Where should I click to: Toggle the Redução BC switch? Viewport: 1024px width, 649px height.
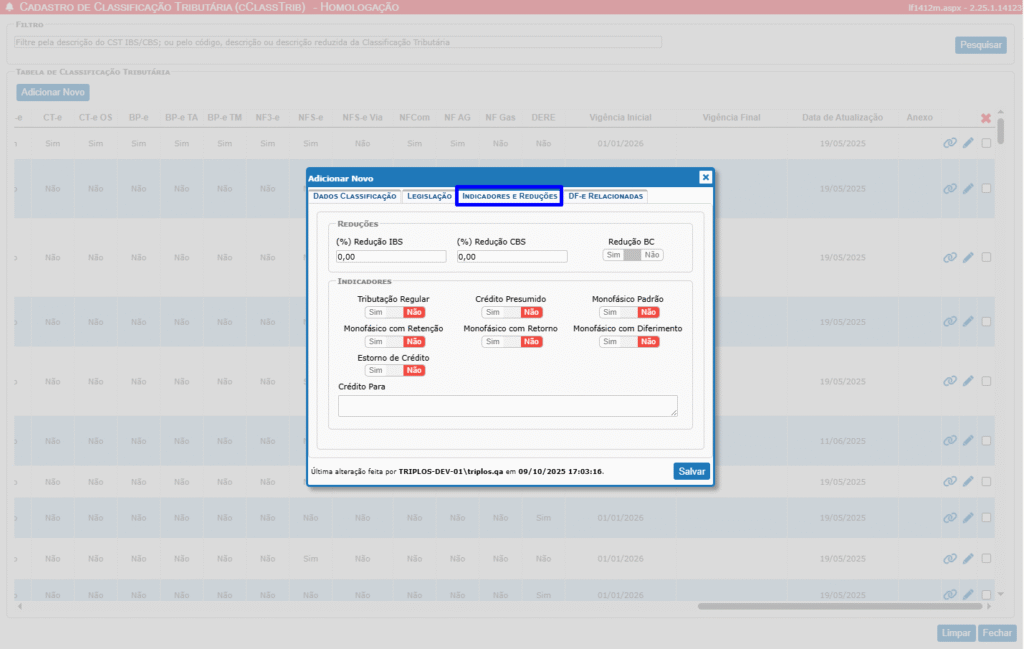coord(632,255)
